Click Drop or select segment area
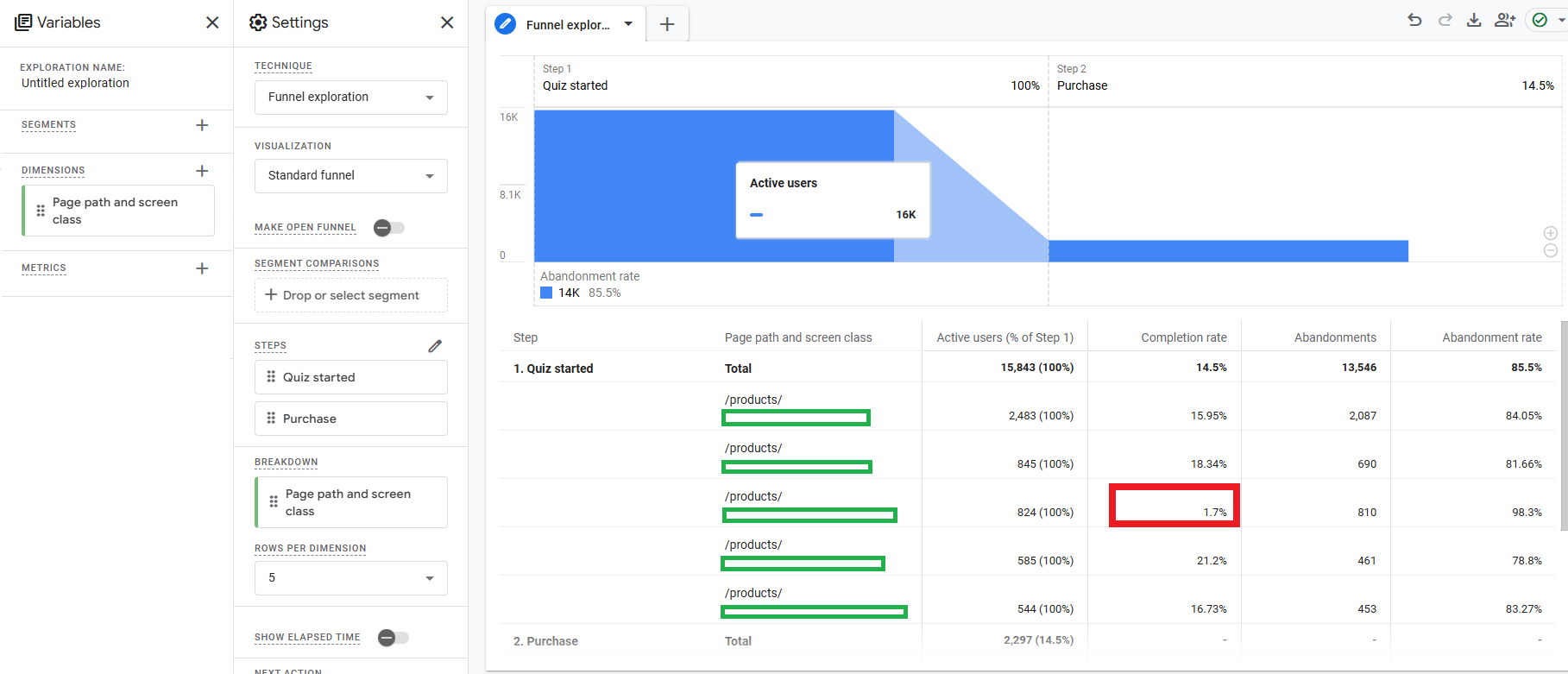1568x674 pixels. [351, 295]
